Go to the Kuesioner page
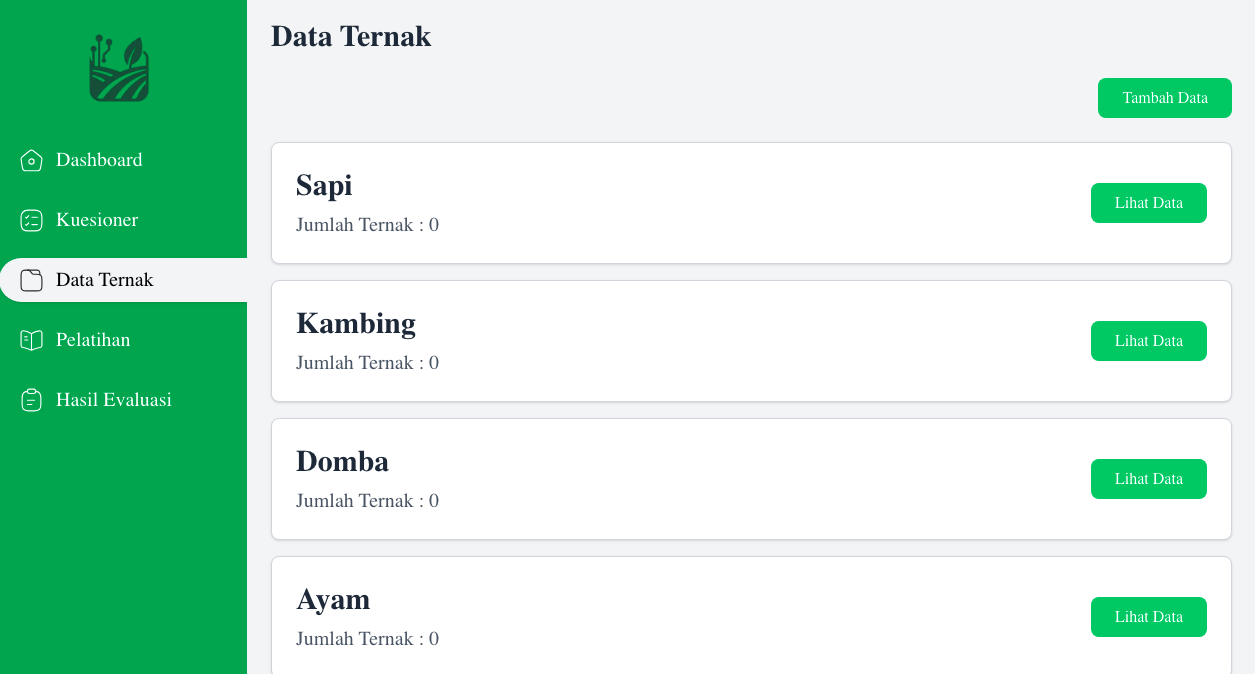This screenshot has height=674, width=1255. pos(97,220)
